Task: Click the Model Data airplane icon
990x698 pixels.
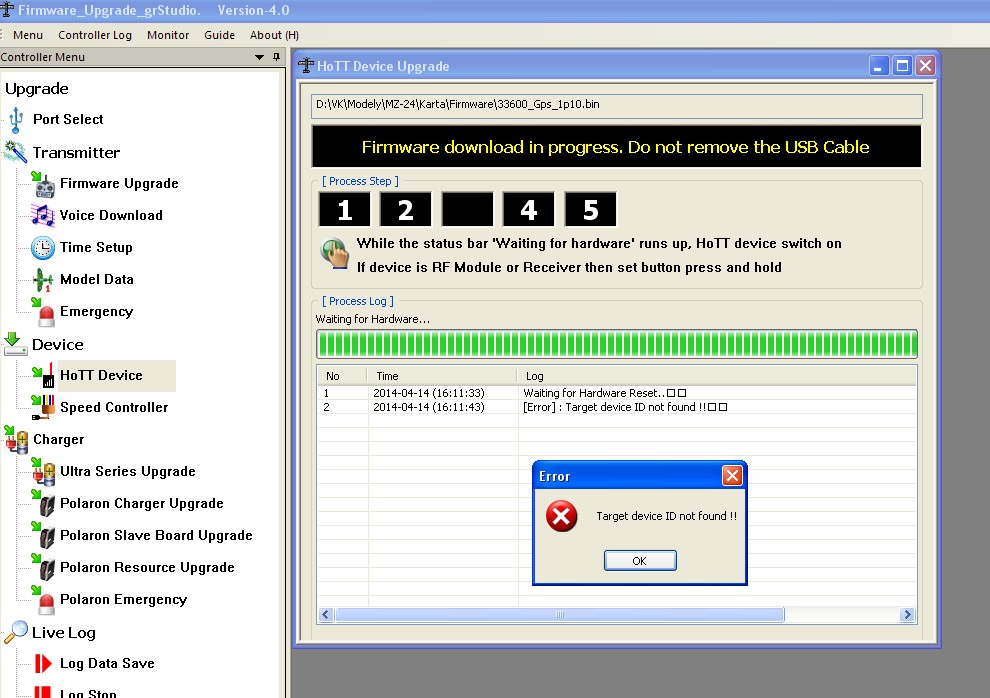Action: pos(43,280)
